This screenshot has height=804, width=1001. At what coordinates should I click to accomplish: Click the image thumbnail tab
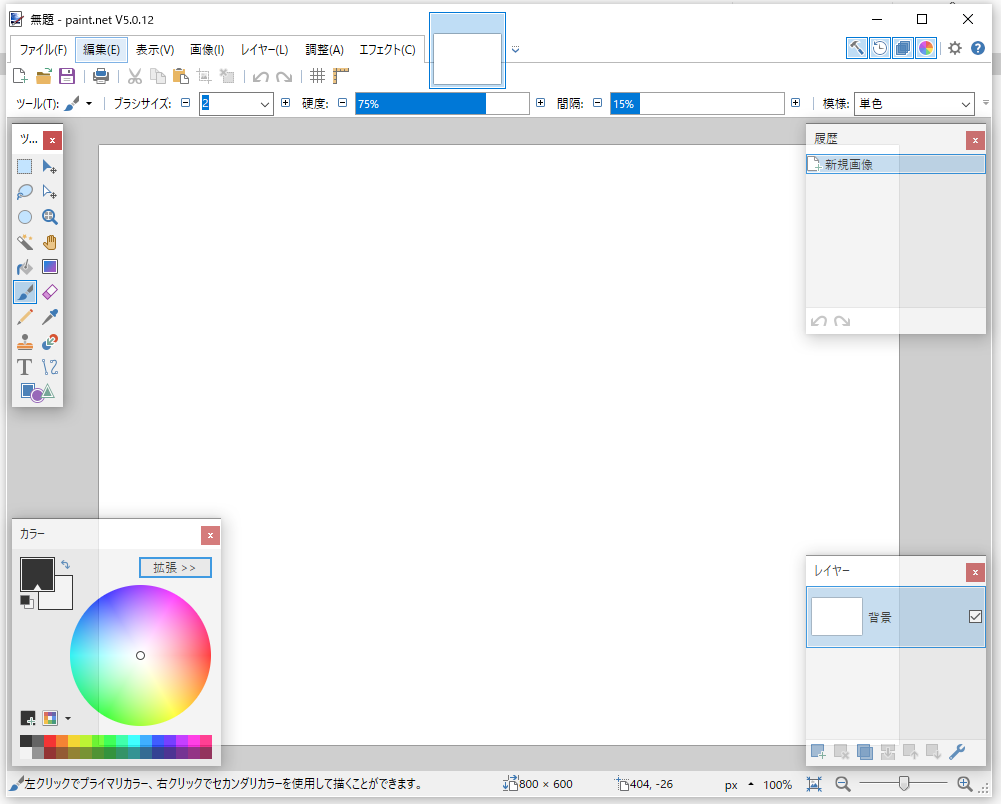click(x=467, y=50)
